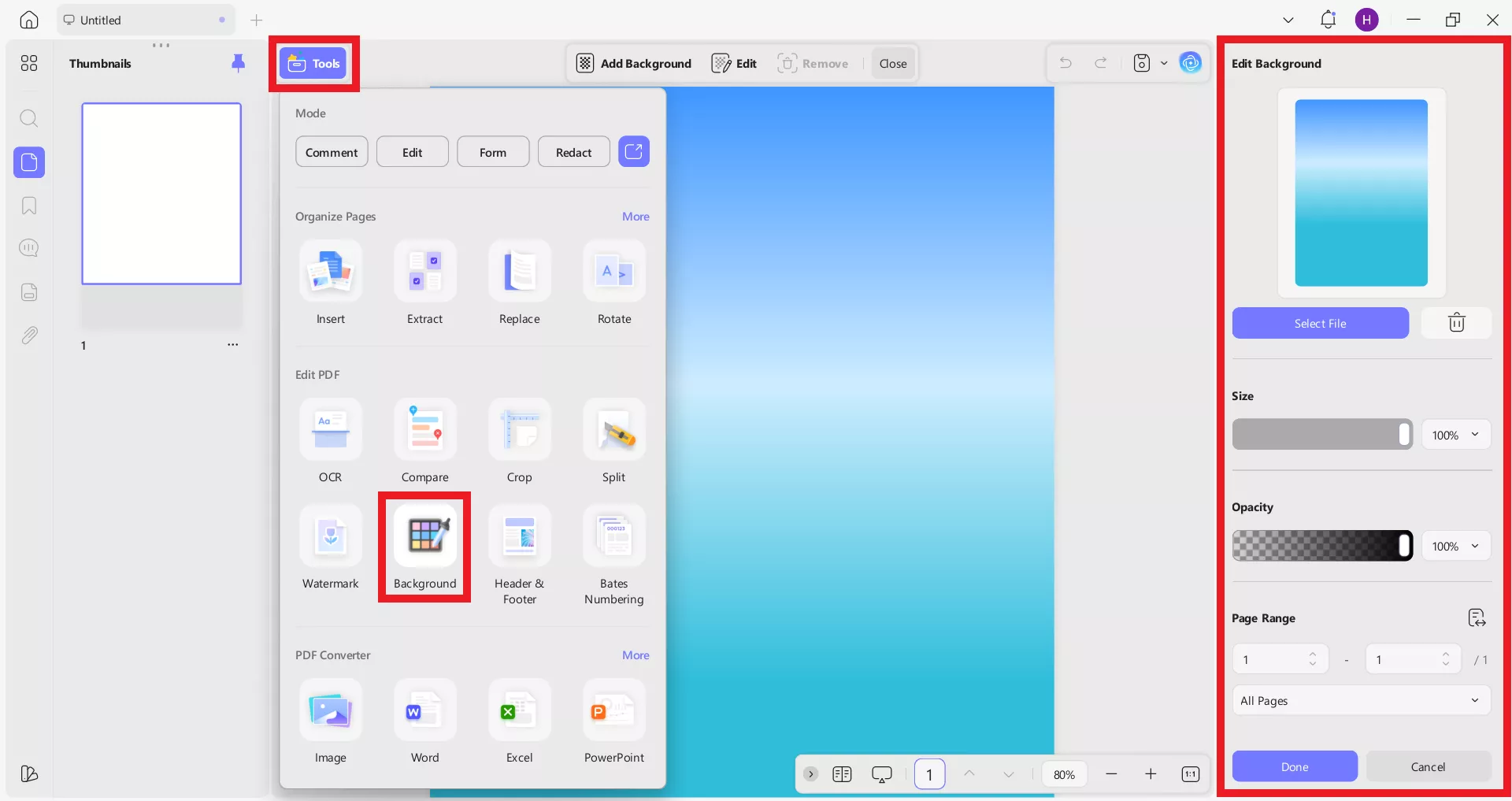This screenshot has width=1512, height=801.
Task: Open the Comments sidebar icon
Action: (x=29, y=248)
